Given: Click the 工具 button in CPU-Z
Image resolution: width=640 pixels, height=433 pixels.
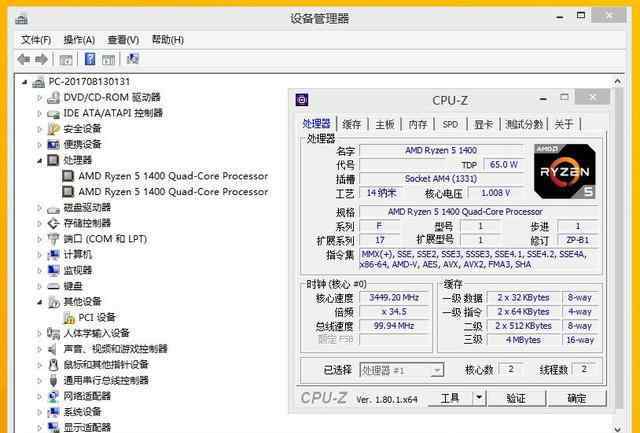Looking at the screenshot, I should [450, 398].
